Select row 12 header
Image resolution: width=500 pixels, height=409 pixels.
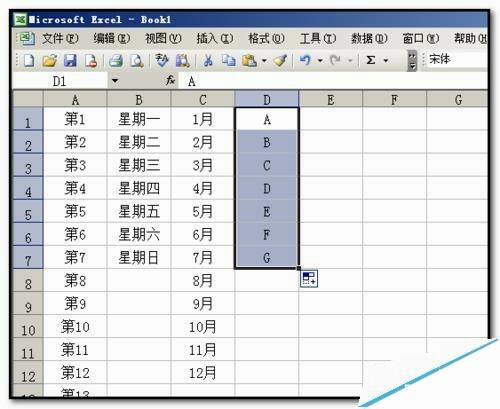pyautogui.click(x=28, y=373)
